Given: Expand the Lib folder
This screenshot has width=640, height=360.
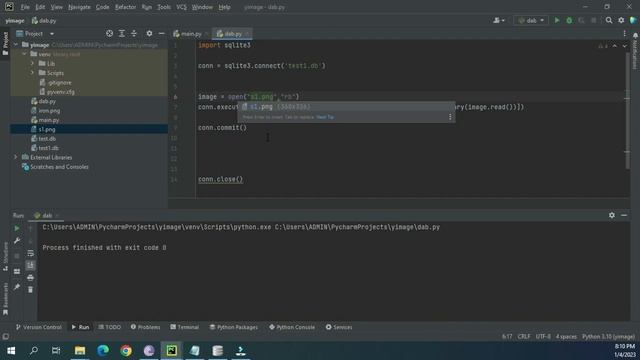Looking at the screenshot, I should coord(32,64).
